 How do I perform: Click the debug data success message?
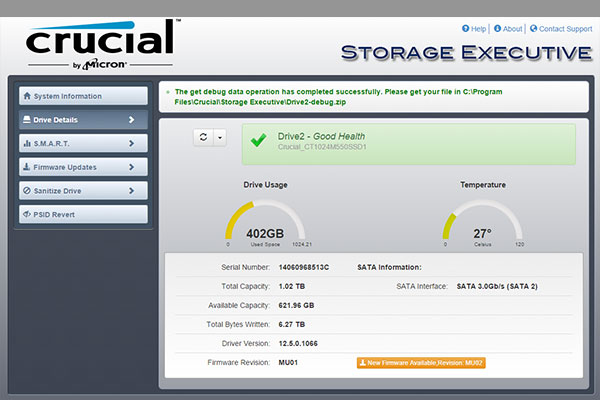coord(338,97)
